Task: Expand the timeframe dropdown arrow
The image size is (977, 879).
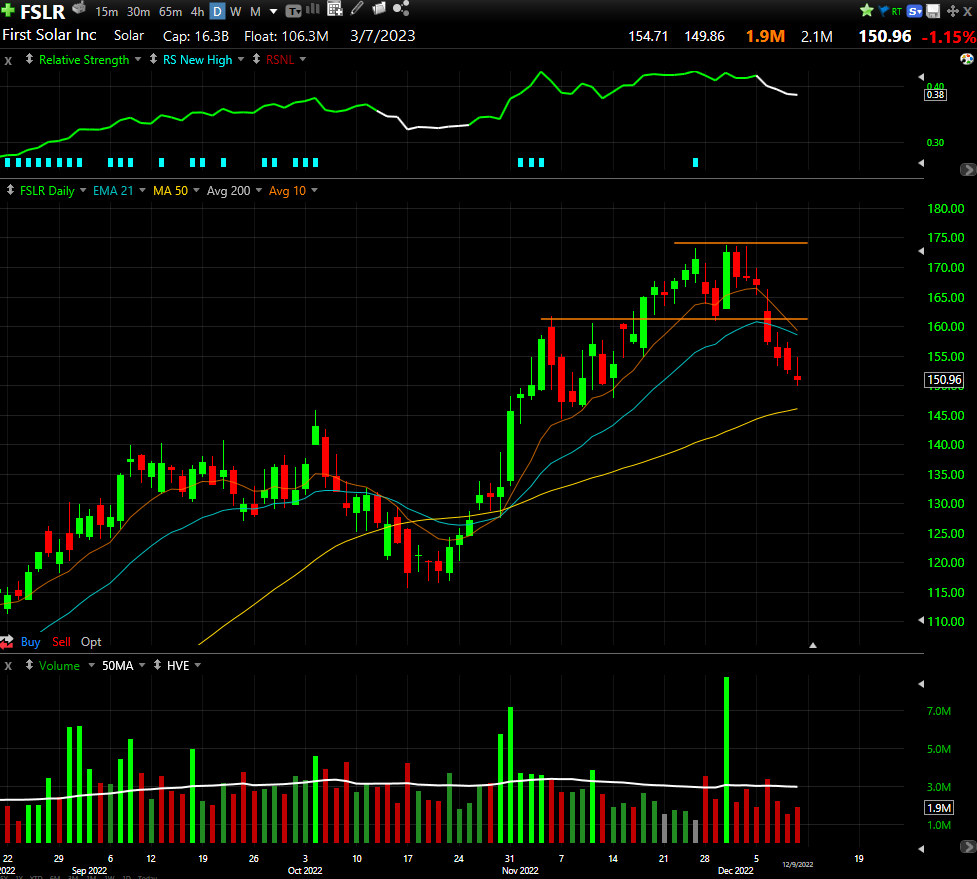Action: tap(273, 11)
